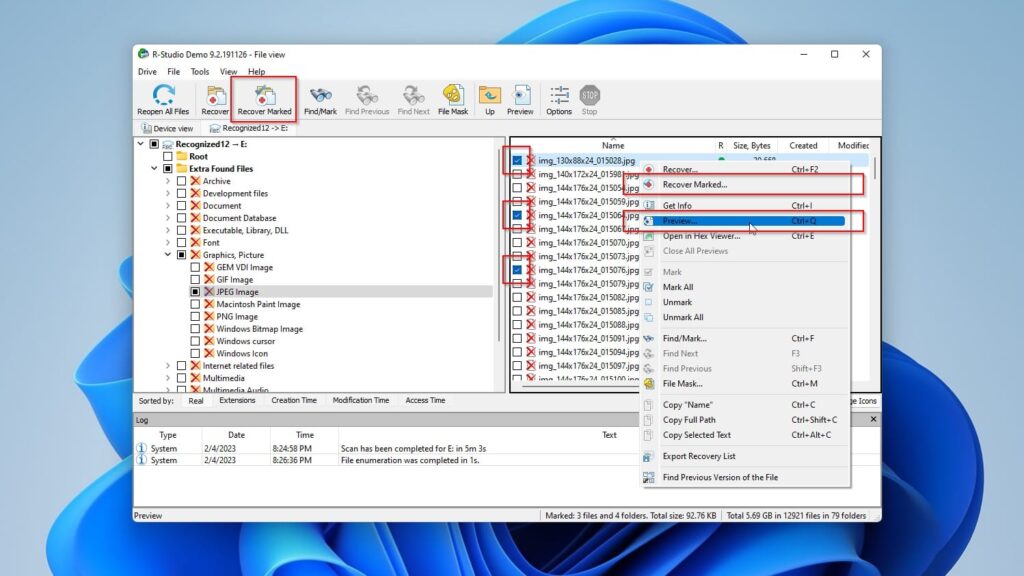Click the Name column header

613,146
